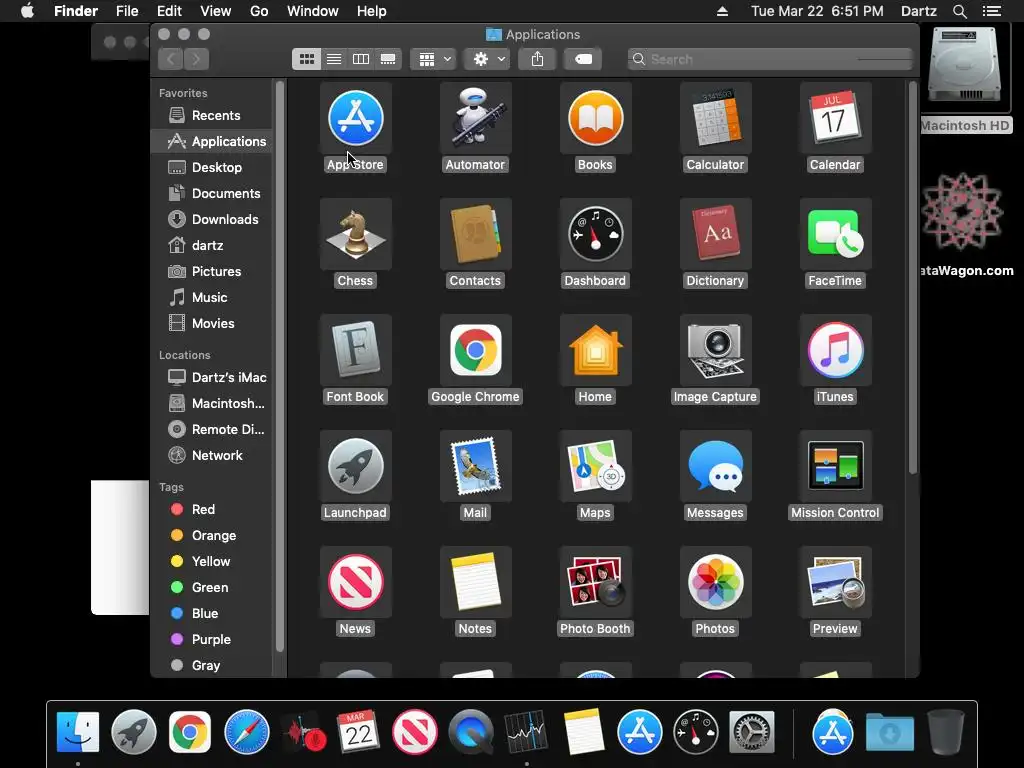Switch to list view in toolbar
The height and width of the screenshot is (768, 1024).
coord(334,59)
